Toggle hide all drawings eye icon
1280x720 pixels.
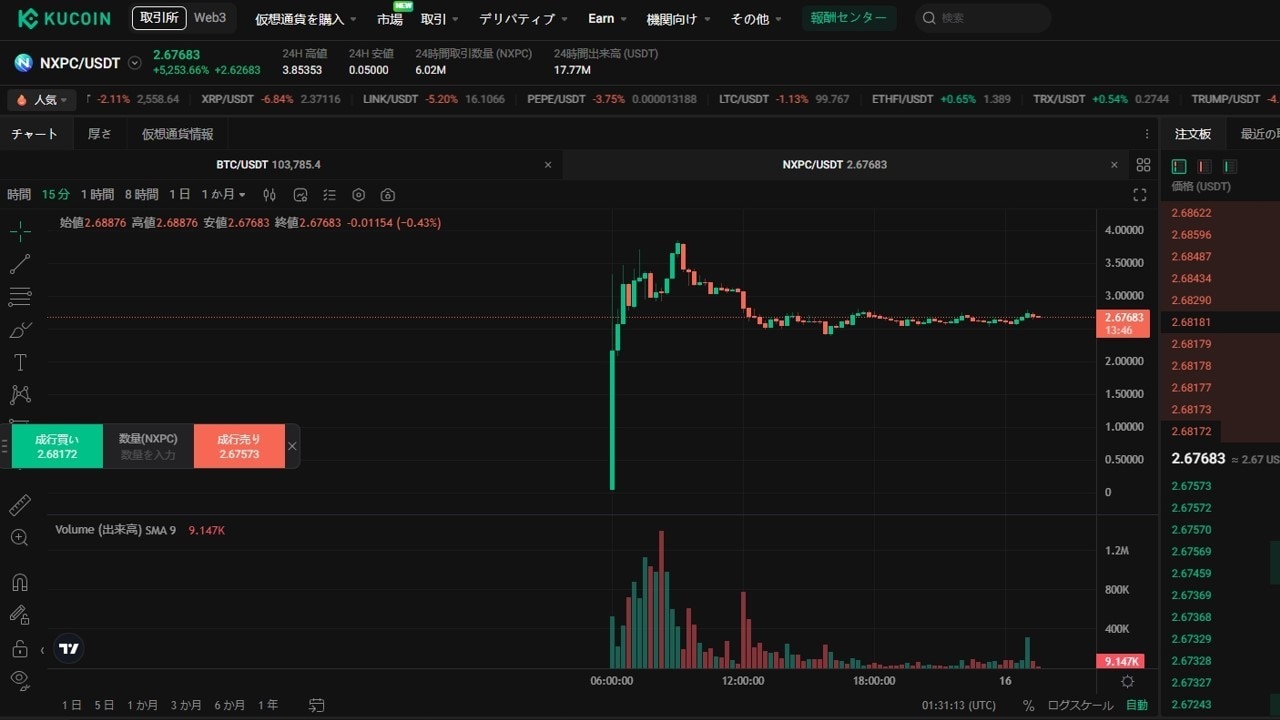click(20, 680)
